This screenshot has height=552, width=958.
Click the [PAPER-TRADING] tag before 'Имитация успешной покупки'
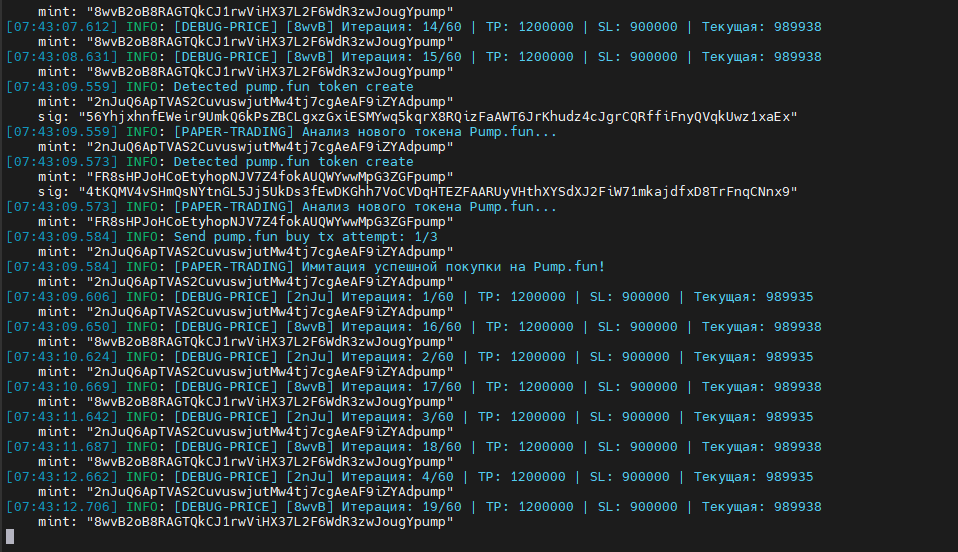(x=234, y=267)
